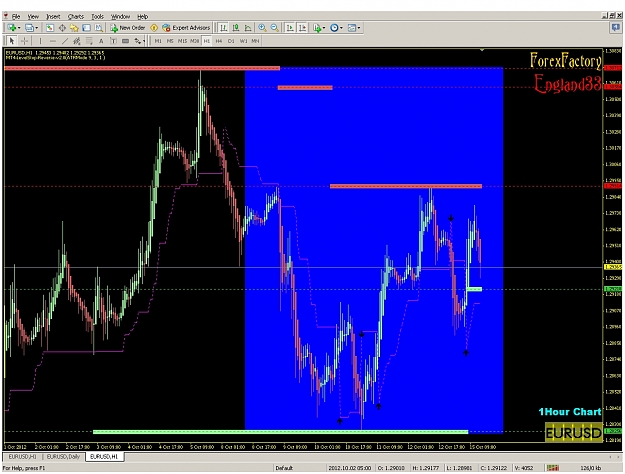
Task: Click the chart shift triangle marker
Action: click(482, 50)
